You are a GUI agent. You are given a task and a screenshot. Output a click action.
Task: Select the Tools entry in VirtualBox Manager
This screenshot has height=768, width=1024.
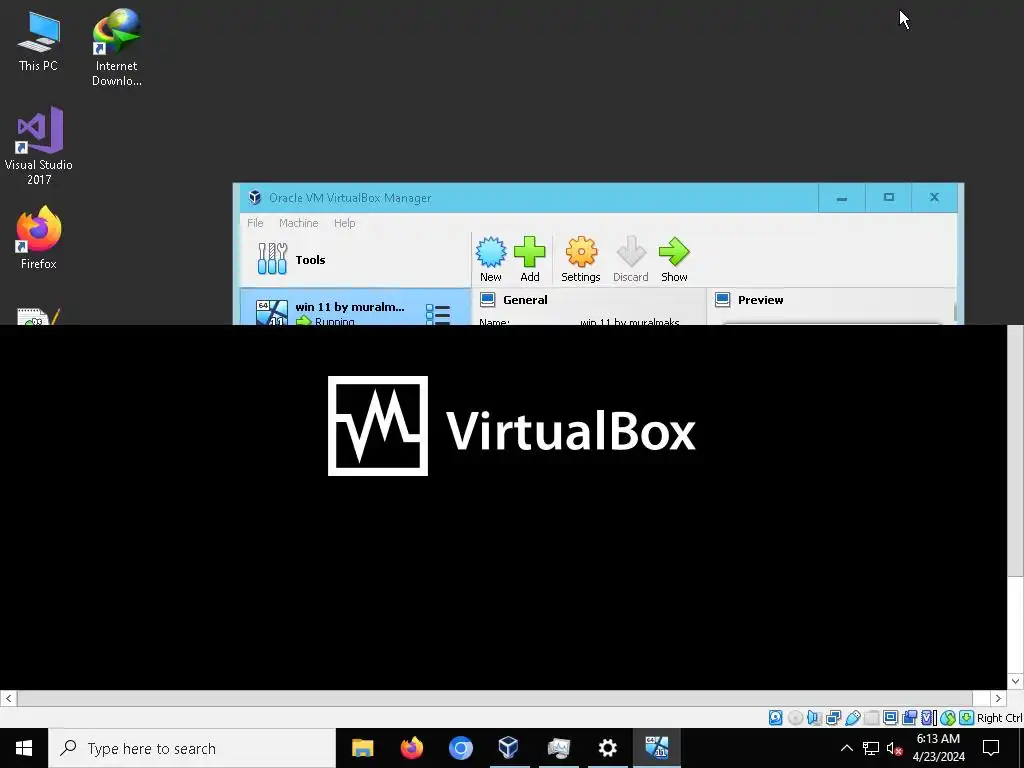(x=355, y=259)
